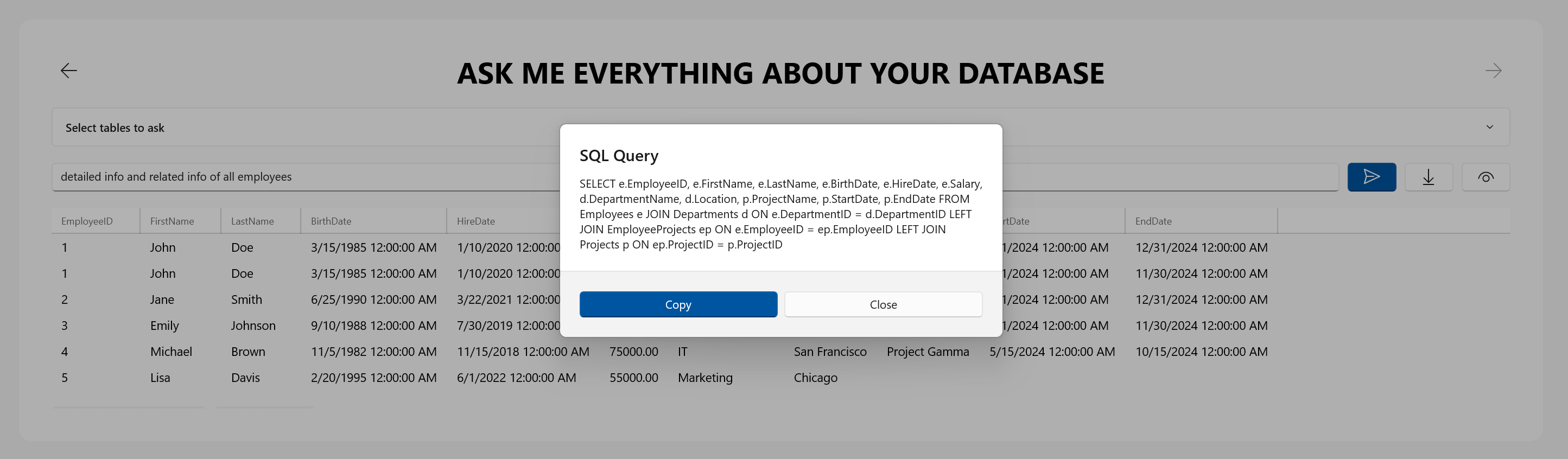Click the Emily first name cell

tap(165, 326)
